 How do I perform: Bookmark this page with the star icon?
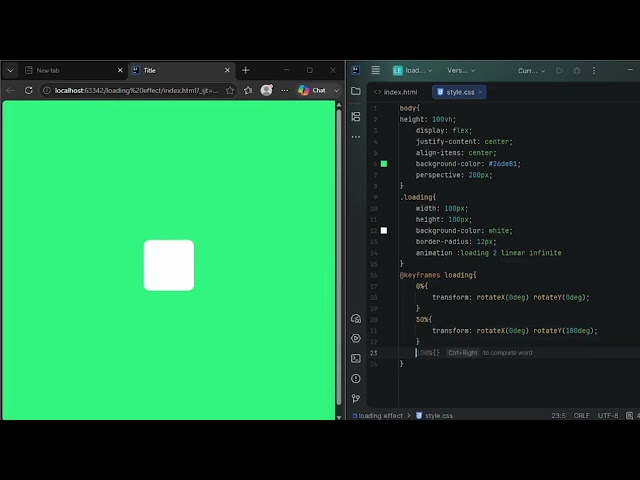(x=230, y=90)
